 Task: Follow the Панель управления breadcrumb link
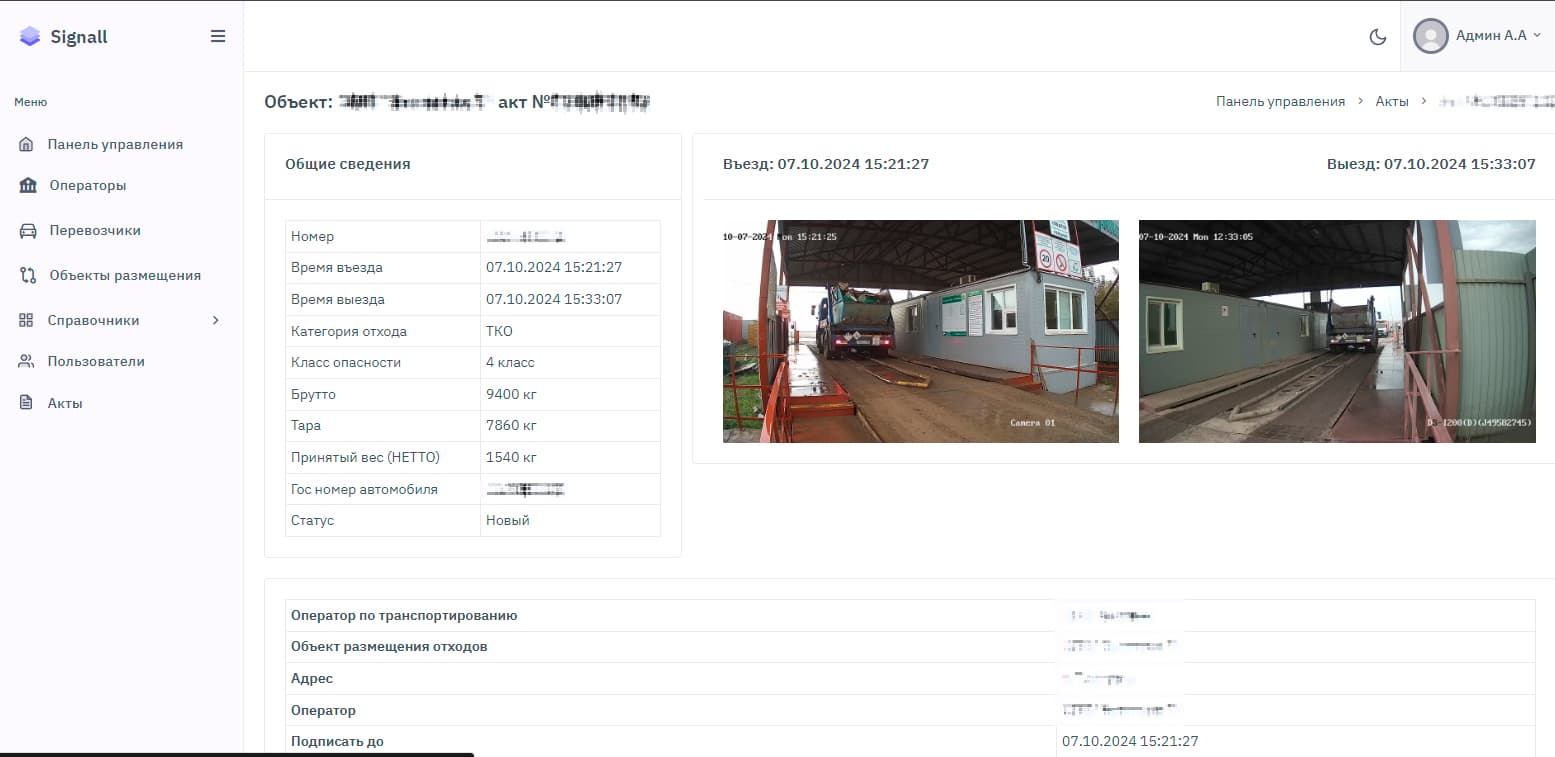point(1280,102)
